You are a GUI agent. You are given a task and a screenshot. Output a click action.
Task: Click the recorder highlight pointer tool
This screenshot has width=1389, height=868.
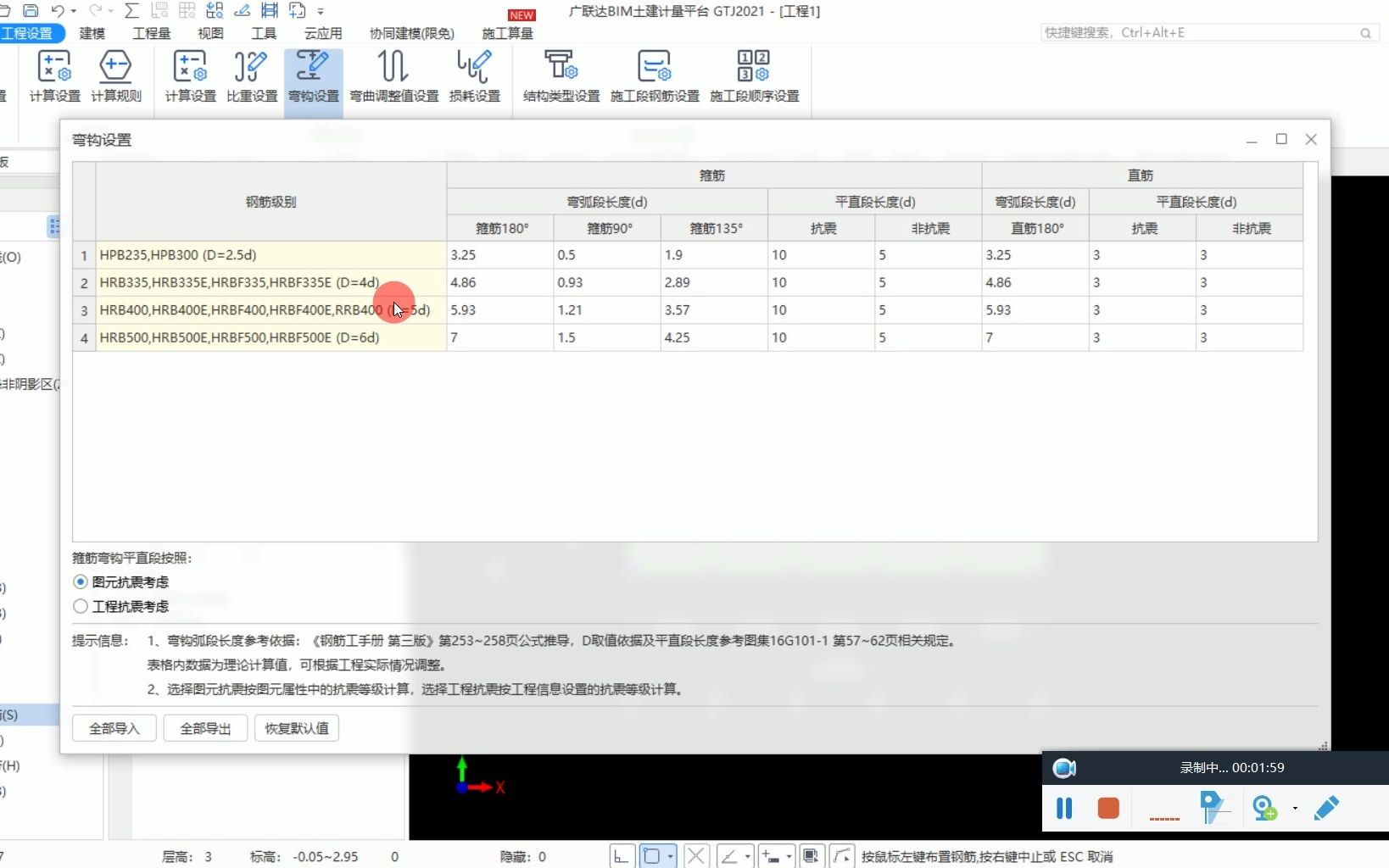[x=1214, y=808]
